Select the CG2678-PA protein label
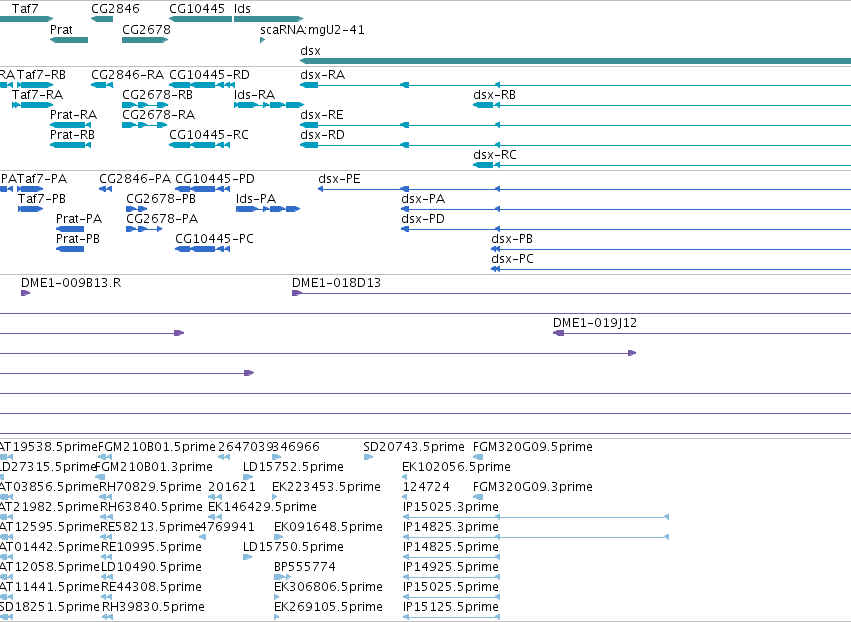 coord(162,219)
